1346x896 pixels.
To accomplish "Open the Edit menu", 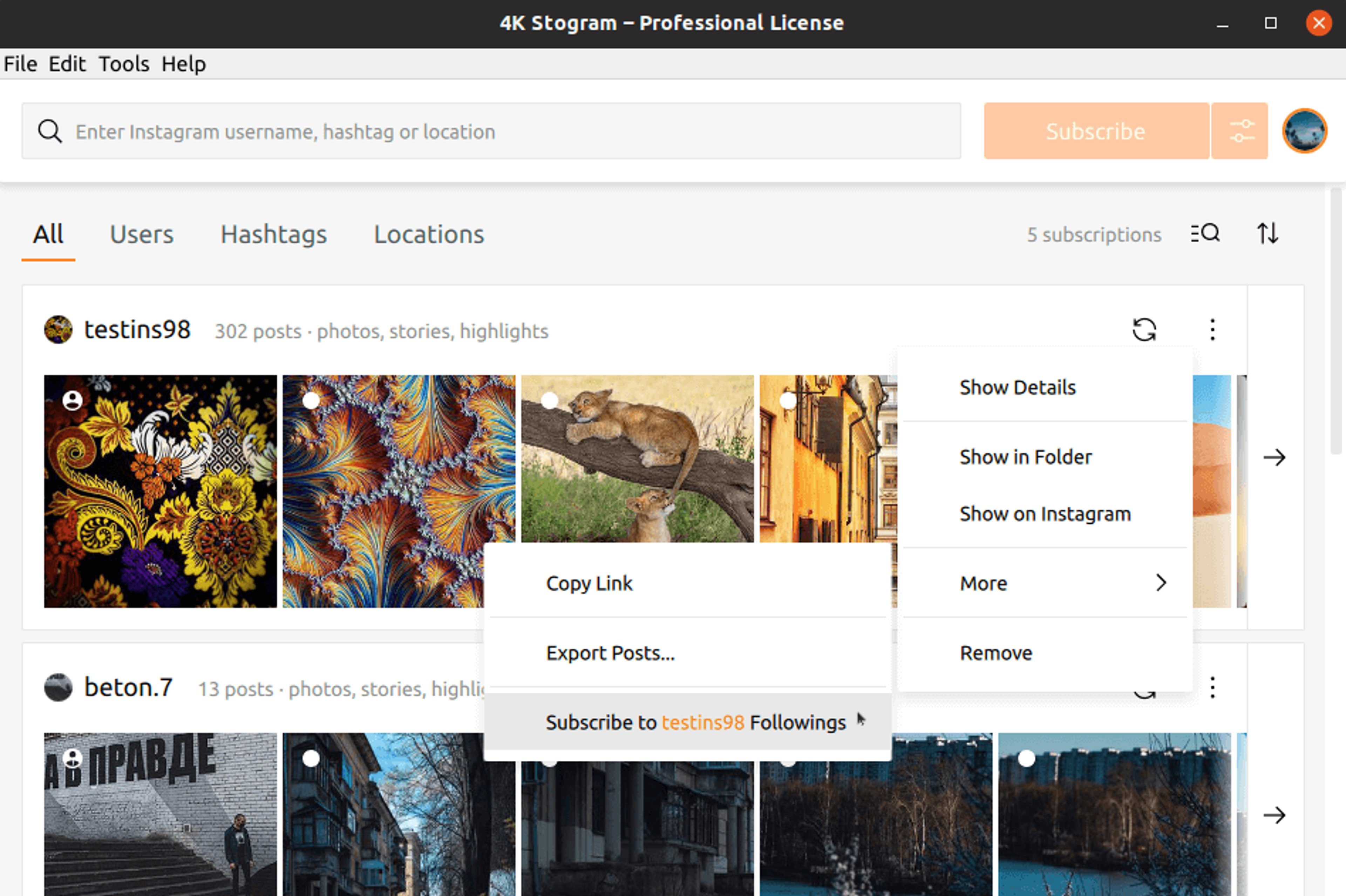I will [67, 64].
